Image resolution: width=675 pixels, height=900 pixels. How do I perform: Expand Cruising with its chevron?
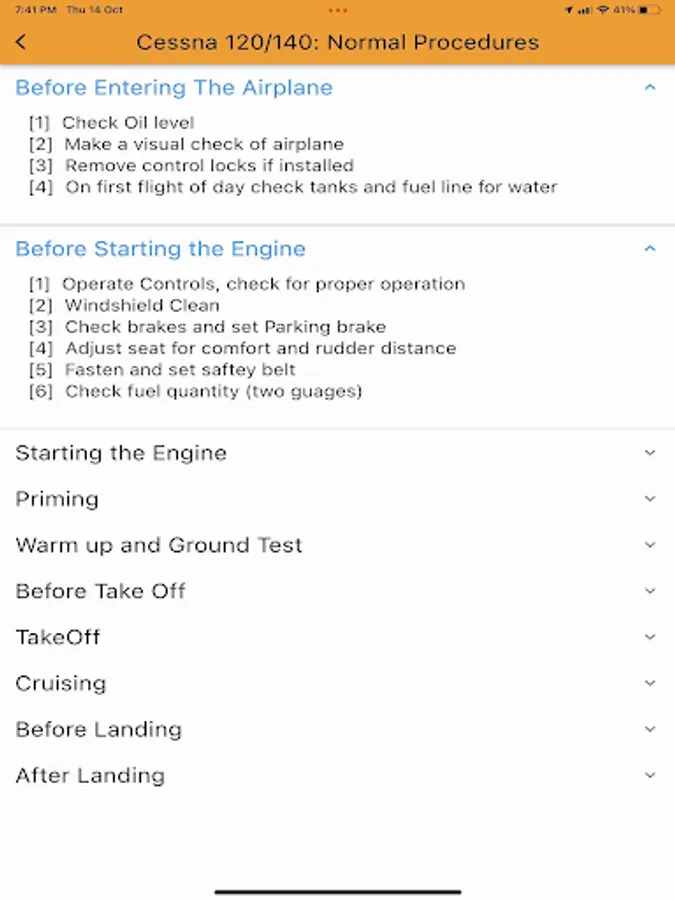tap(650, 683)
